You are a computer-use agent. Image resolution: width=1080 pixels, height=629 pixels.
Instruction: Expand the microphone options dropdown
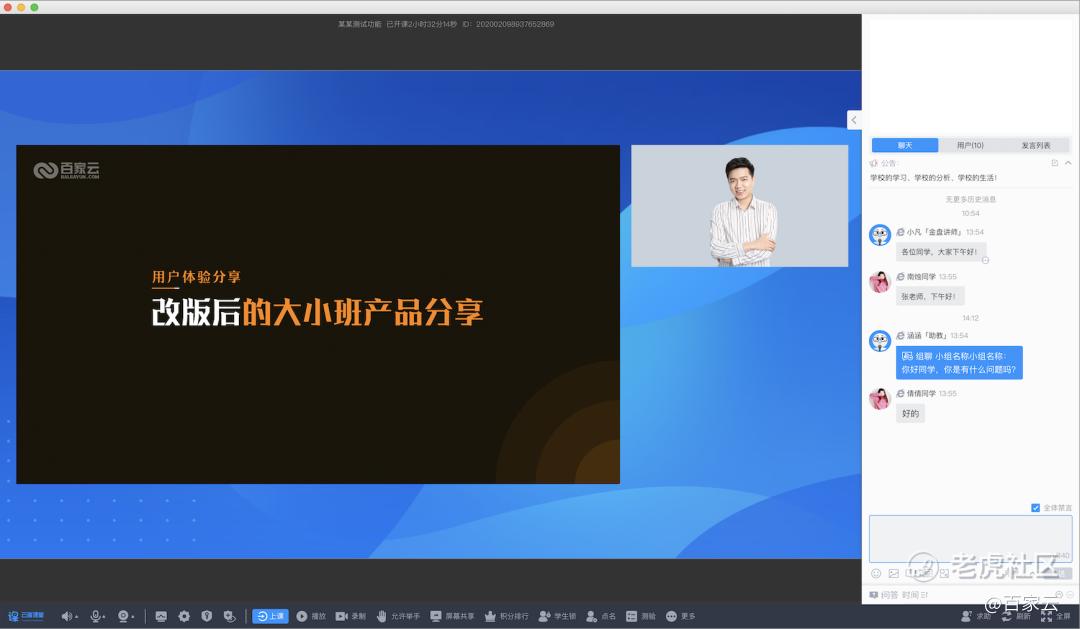click(106, 617)
